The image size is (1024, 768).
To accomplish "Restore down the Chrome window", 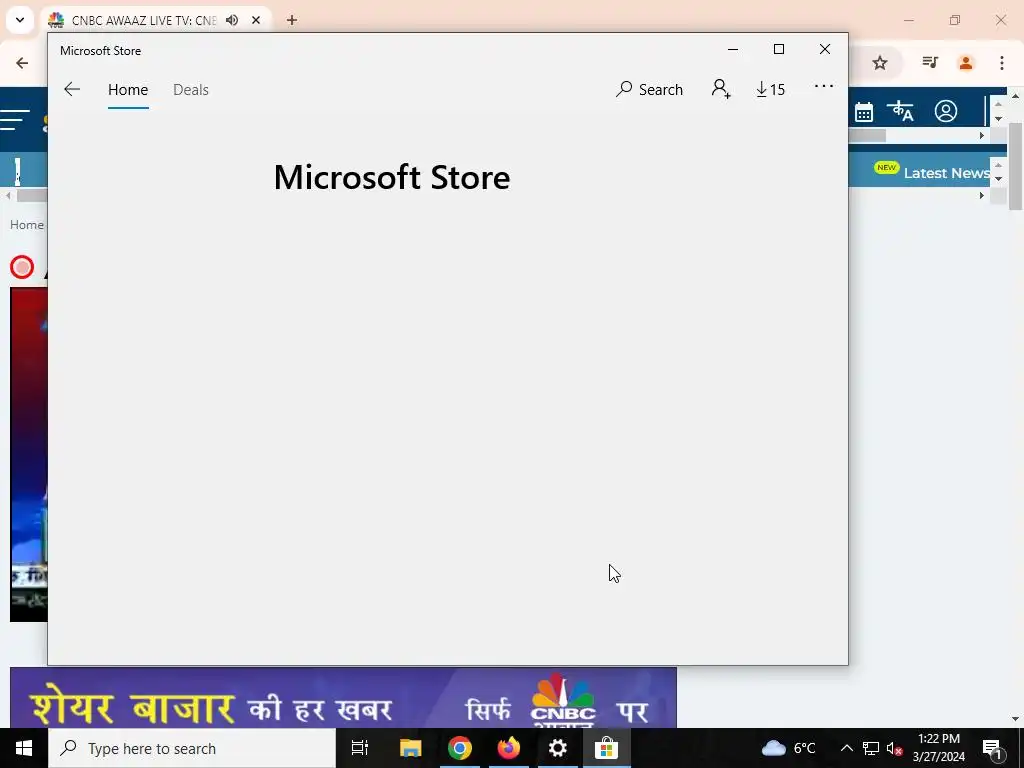I will (955, 20).
